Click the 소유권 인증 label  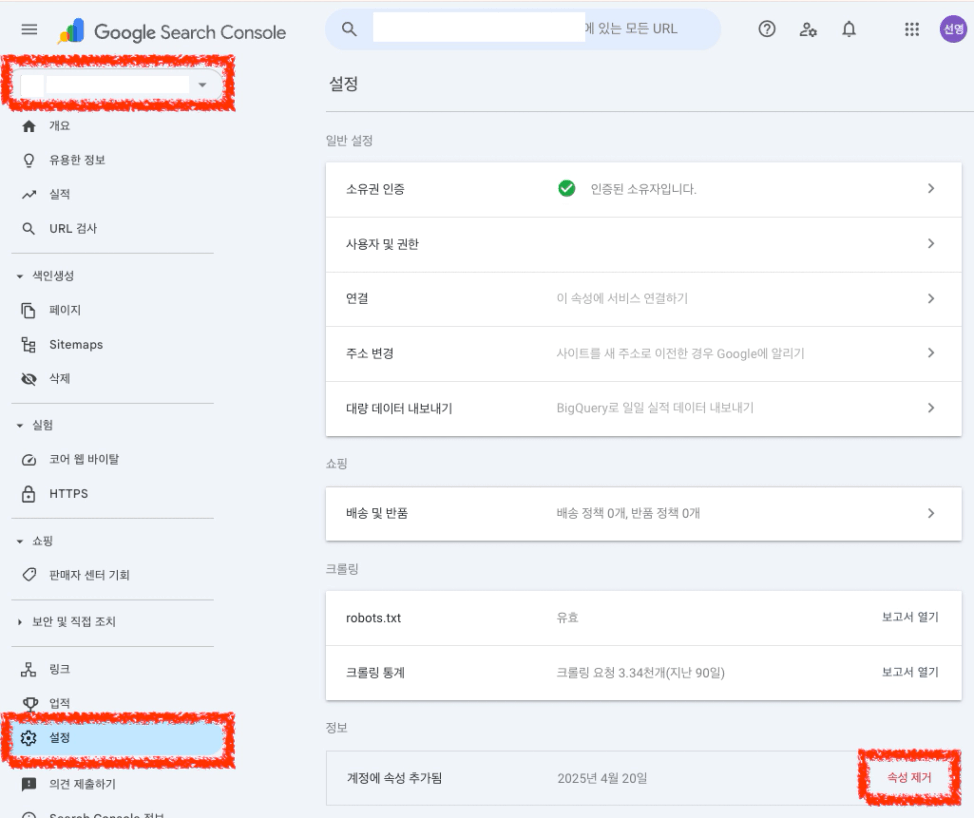375,189
